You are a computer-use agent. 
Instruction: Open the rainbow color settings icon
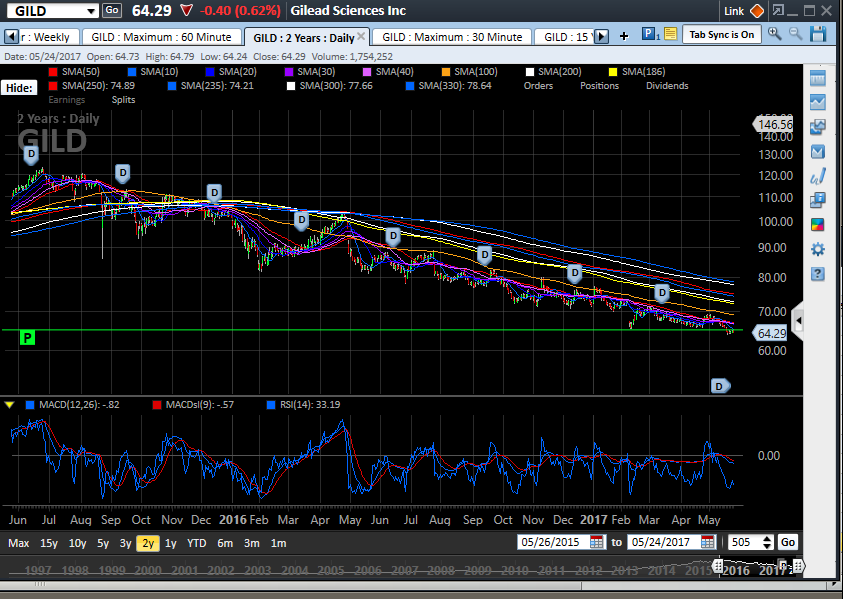[x=817, y=225]
